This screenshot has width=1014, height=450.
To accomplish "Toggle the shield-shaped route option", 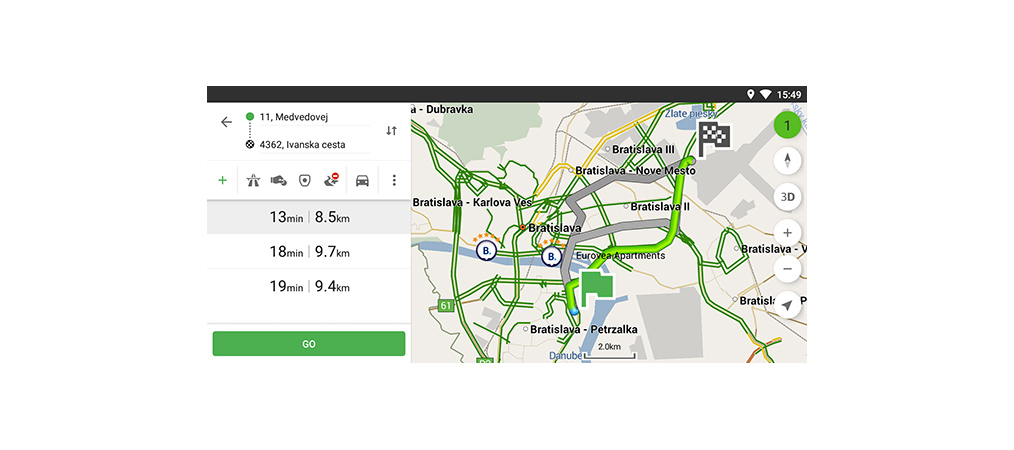I will [304, 181].
